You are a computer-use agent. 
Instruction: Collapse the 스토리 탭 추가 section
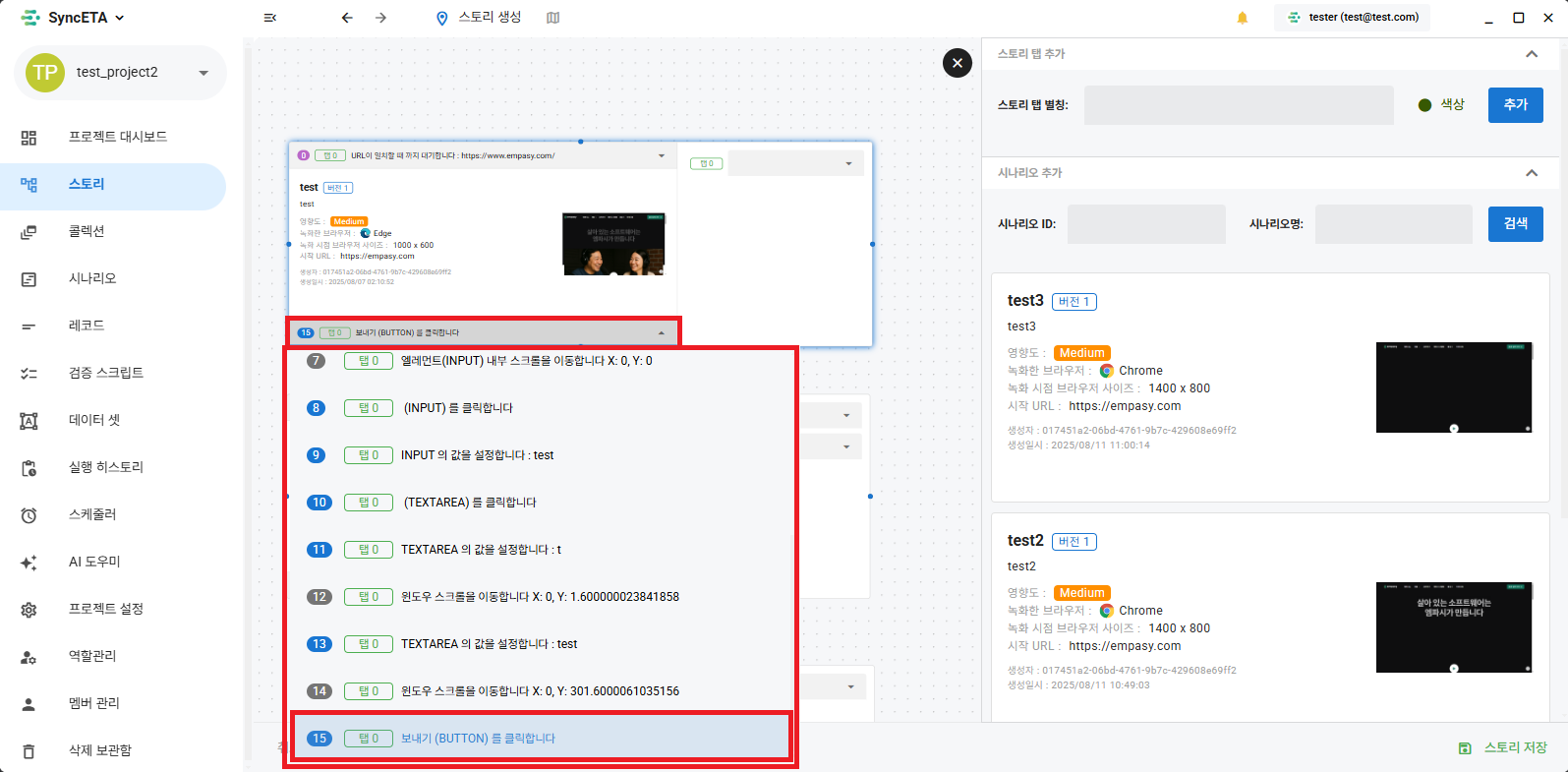1531,54
